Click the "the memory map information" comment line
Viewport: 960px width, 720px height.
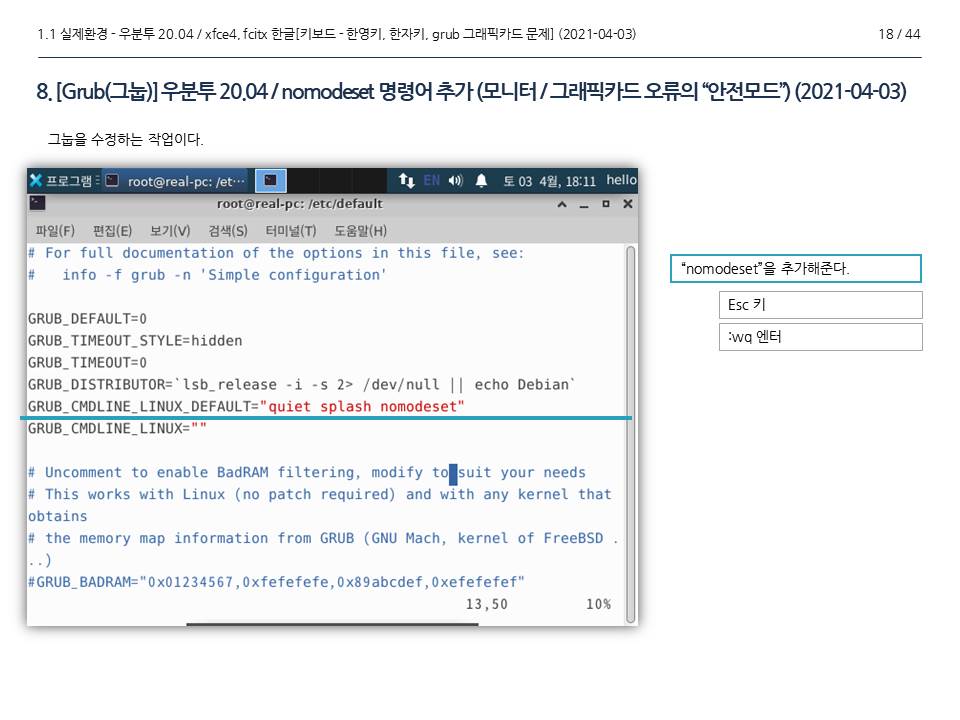point(322,539)
